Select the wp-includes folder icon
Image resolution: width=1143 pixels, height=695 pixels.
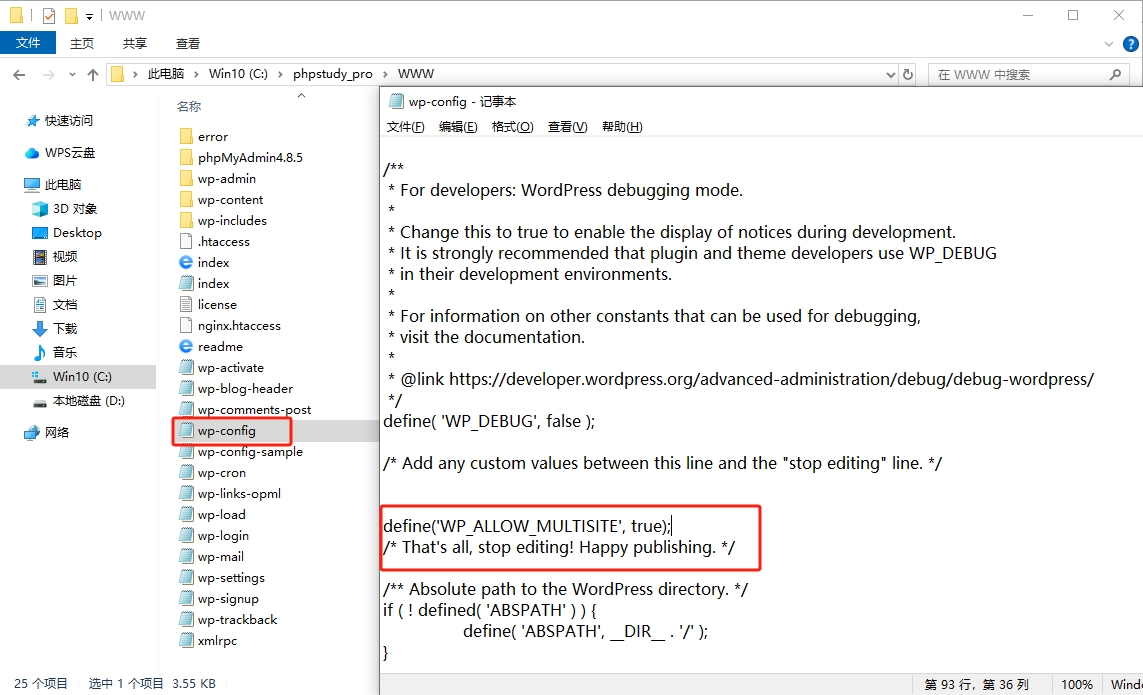tap(186, 220)
